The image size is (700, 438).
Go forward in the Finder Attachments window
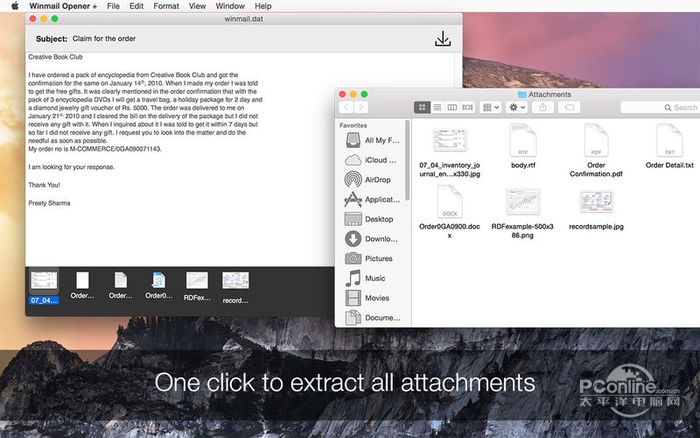[361, 107]
